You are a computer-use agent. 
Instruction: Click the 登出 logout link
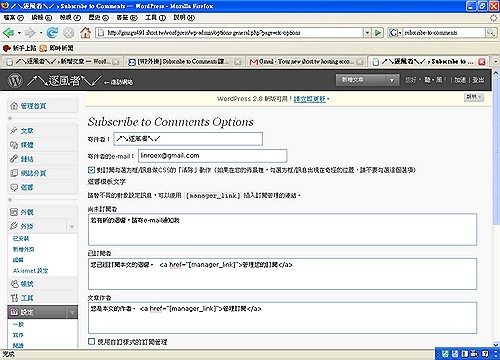point(478,80)
